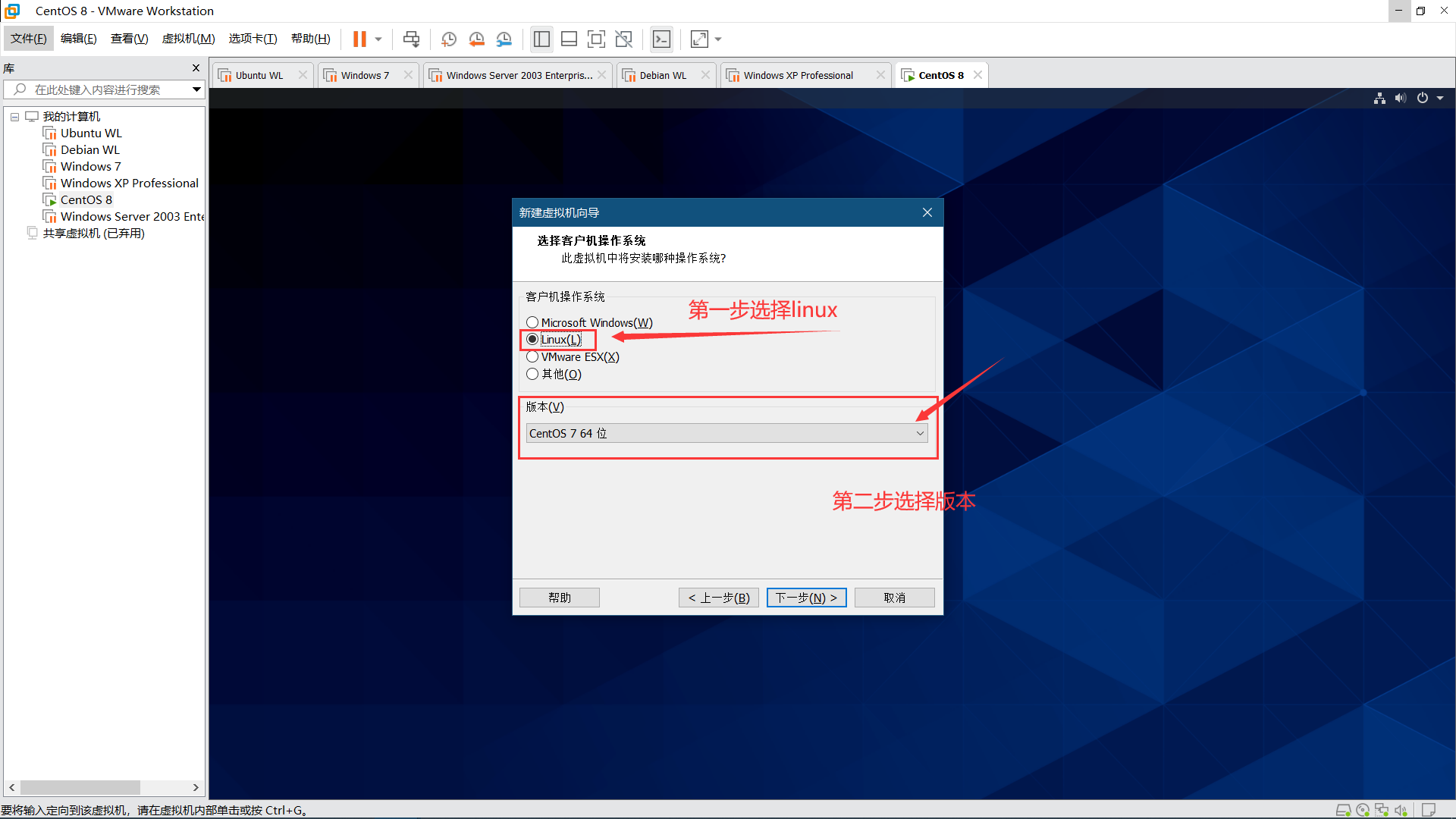Select the 其他(O) radio option
Viewport: 1456px width, 819px height.
tap(532, 374)
